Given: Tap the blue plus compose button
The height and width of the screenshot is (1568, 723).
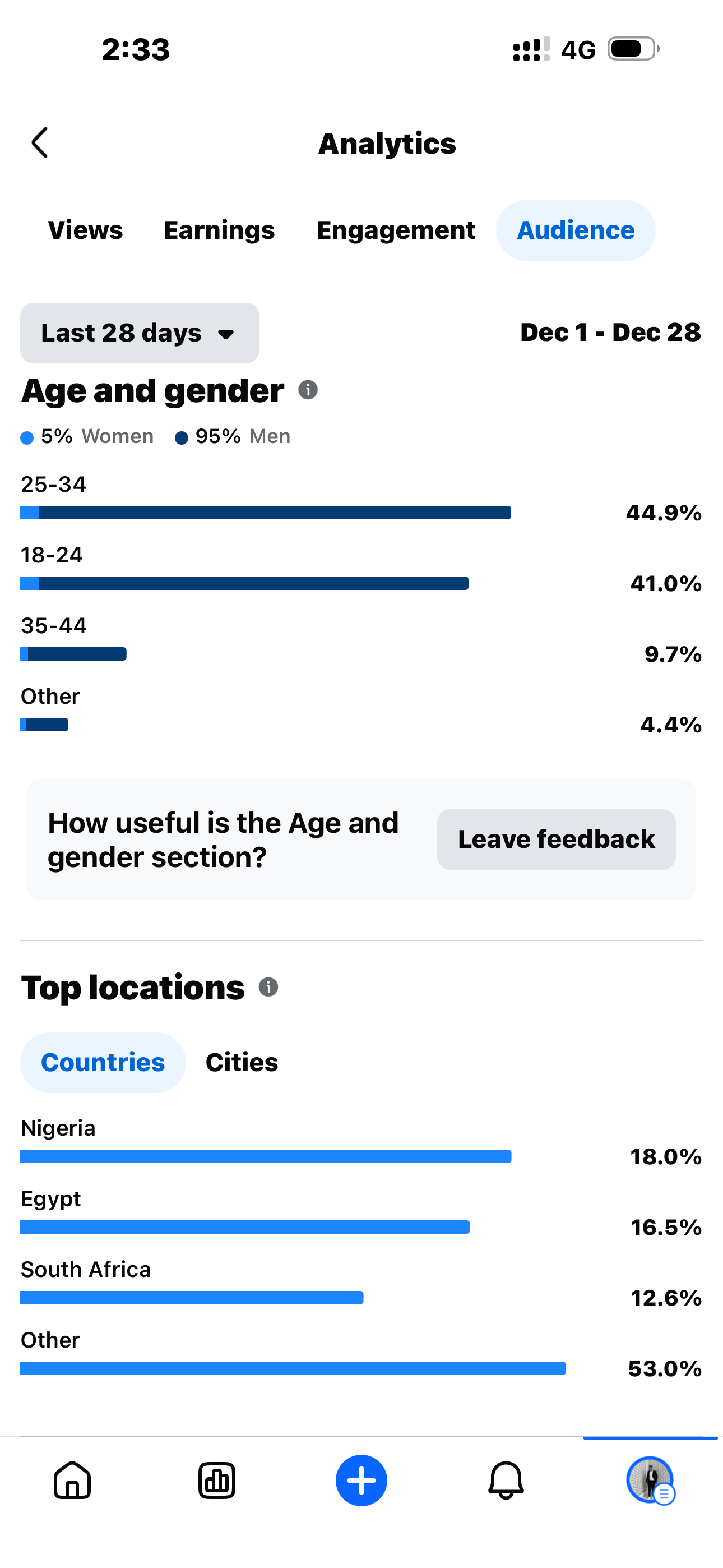Looking at the screenshot, I should pos(361,1481).
